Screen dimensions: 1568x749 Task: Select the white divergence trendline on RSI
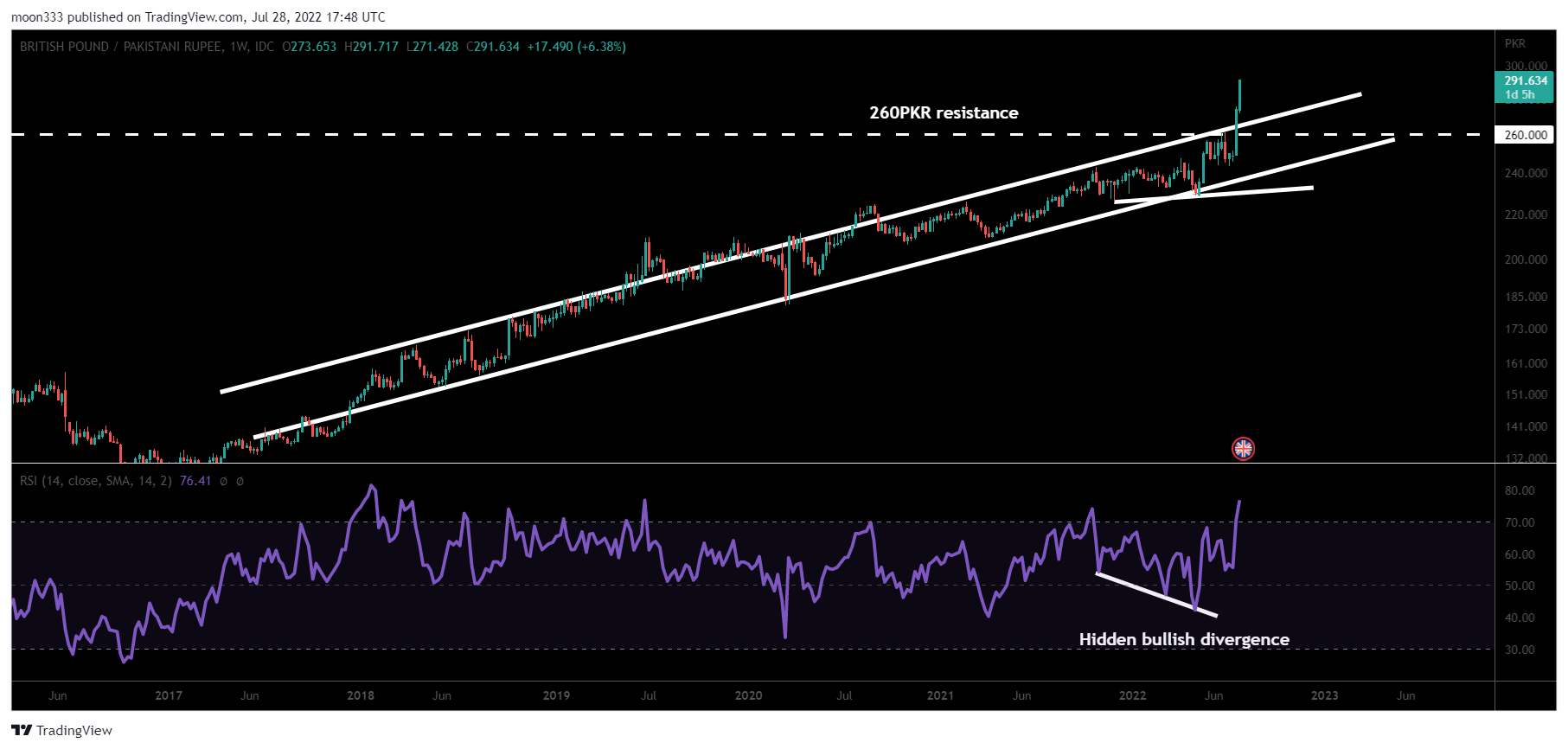(1156, 594)
